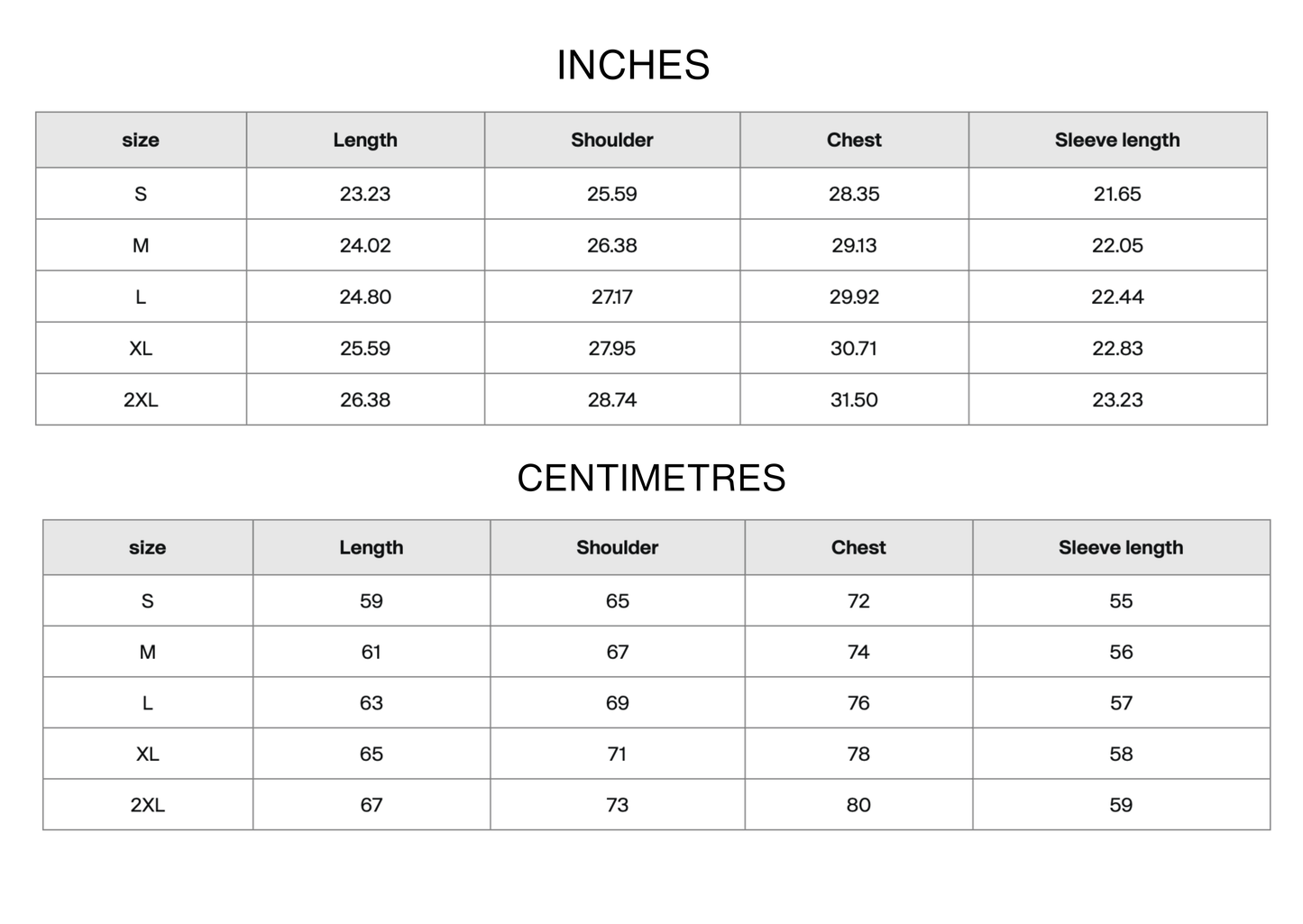
Task: Click the 80 chest value for 2XL
Action: (858, 805)
